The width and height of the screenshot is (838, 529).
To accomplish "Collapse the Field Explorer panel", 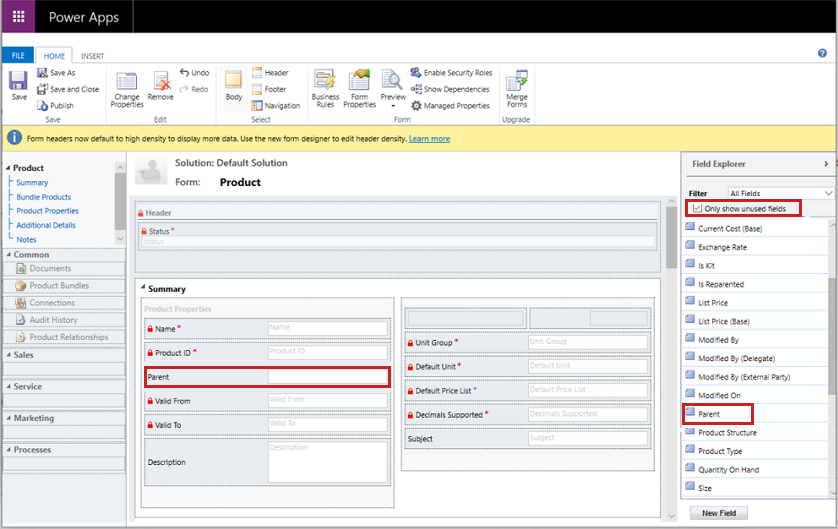I will pyautogui.click(x=826, y=164).
